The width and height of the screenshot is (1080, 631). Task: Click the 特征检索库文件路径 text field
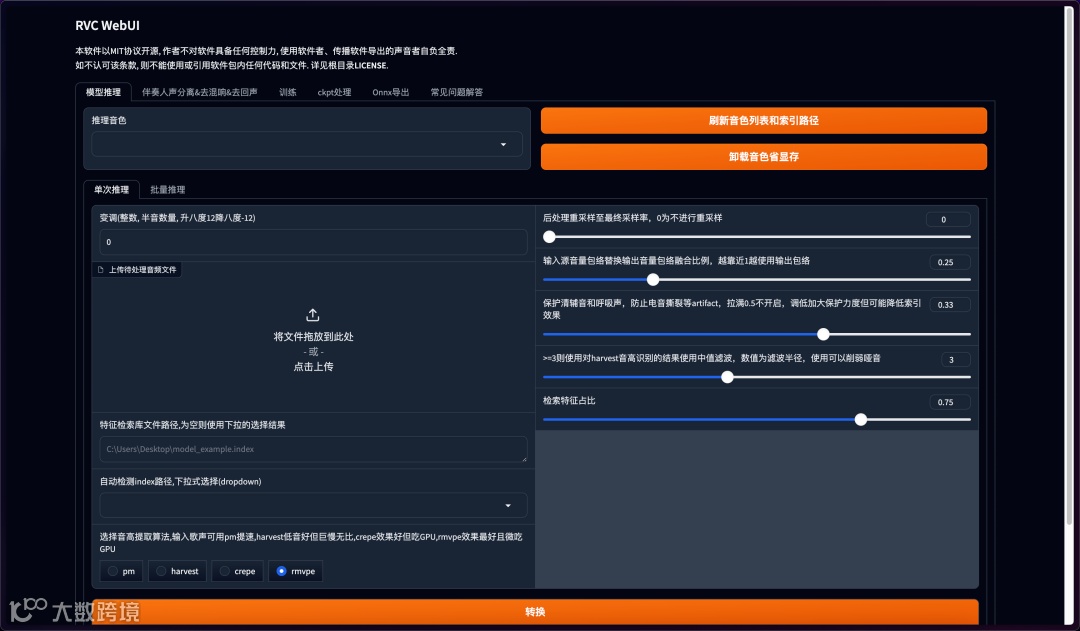(x=313, y=449)
